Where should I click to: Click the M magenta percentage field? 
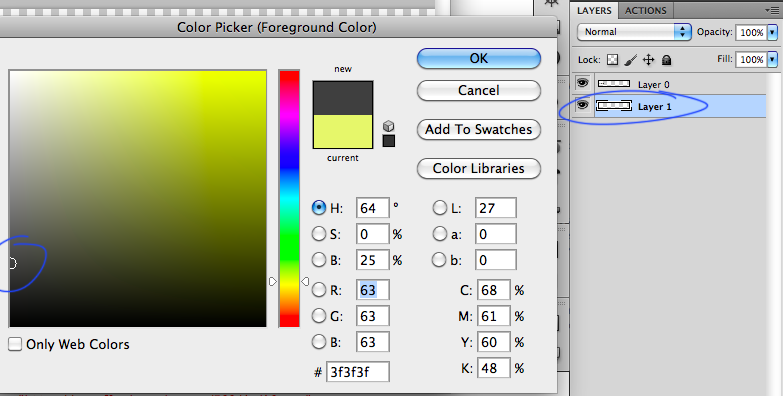click(x=493, y=316)
